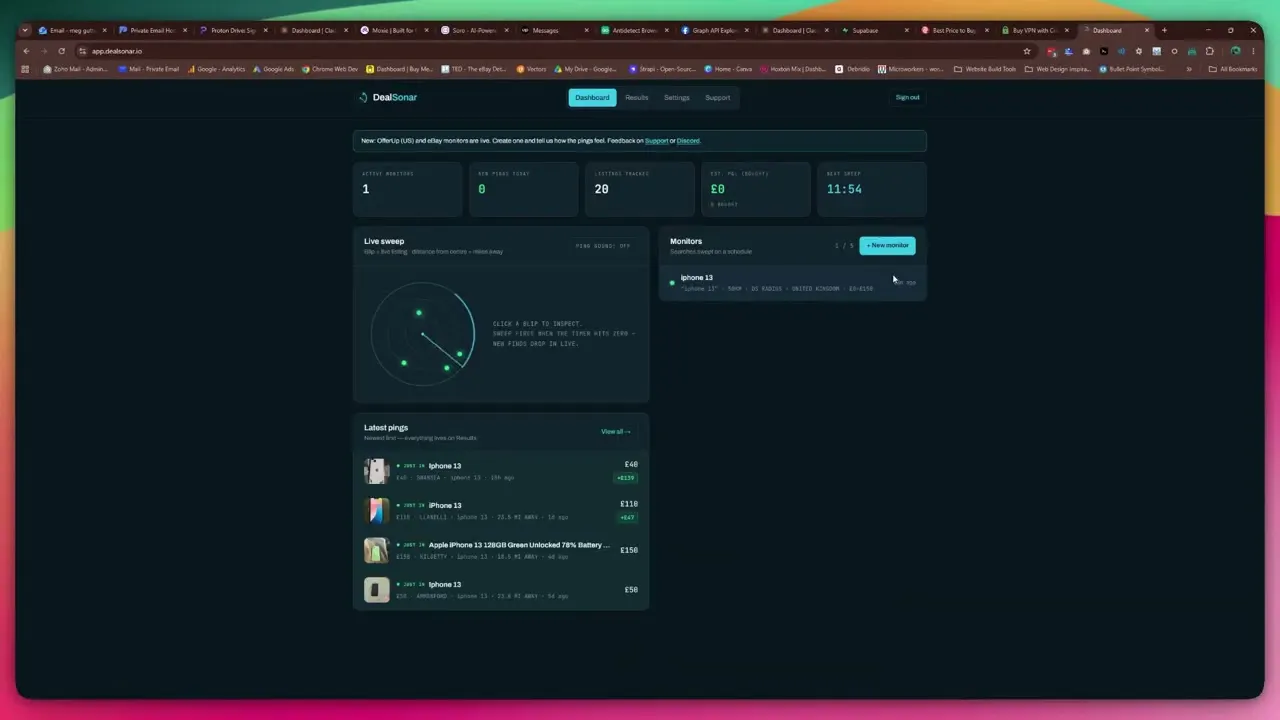Image resolution: width=1280 pixels, height=720 pixels.
Task: Open the £50 Iphone 13 ping thumbnail
Action: [x=376, y=590]
